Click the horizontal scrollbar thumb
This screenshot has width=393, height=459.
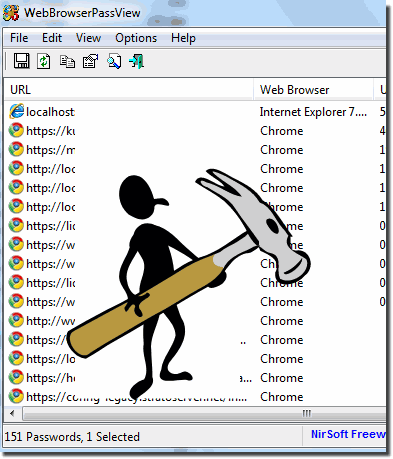(x=204, y=414)
